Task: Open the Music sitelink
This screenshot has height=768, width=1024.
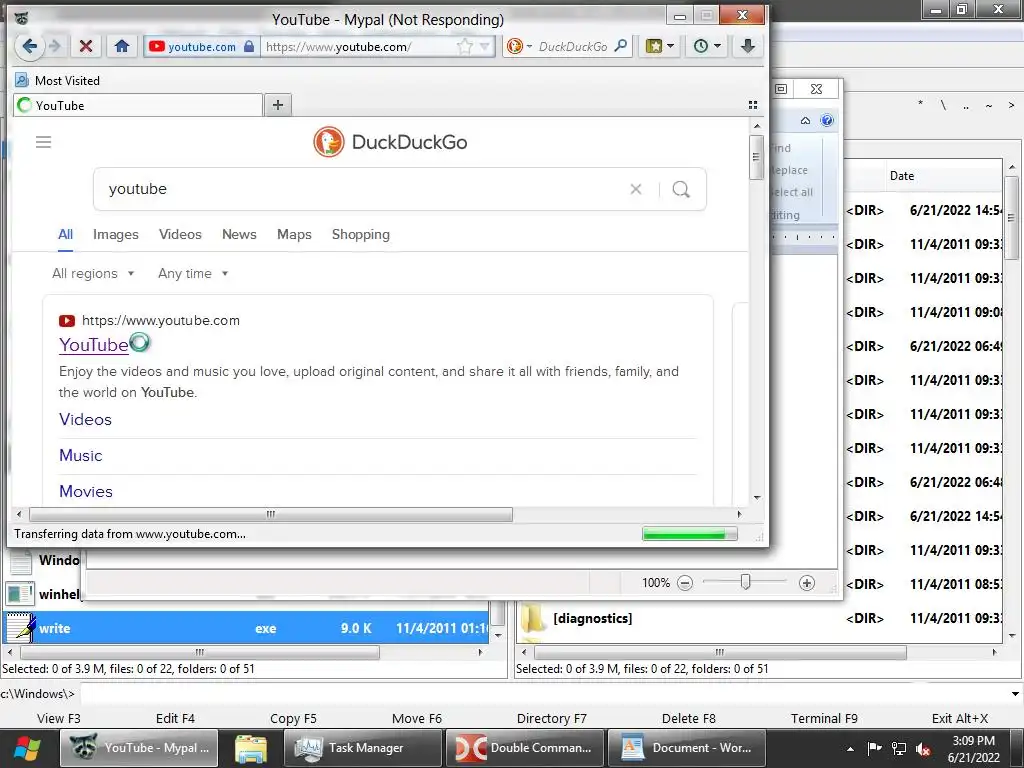Action: (80, 455)
